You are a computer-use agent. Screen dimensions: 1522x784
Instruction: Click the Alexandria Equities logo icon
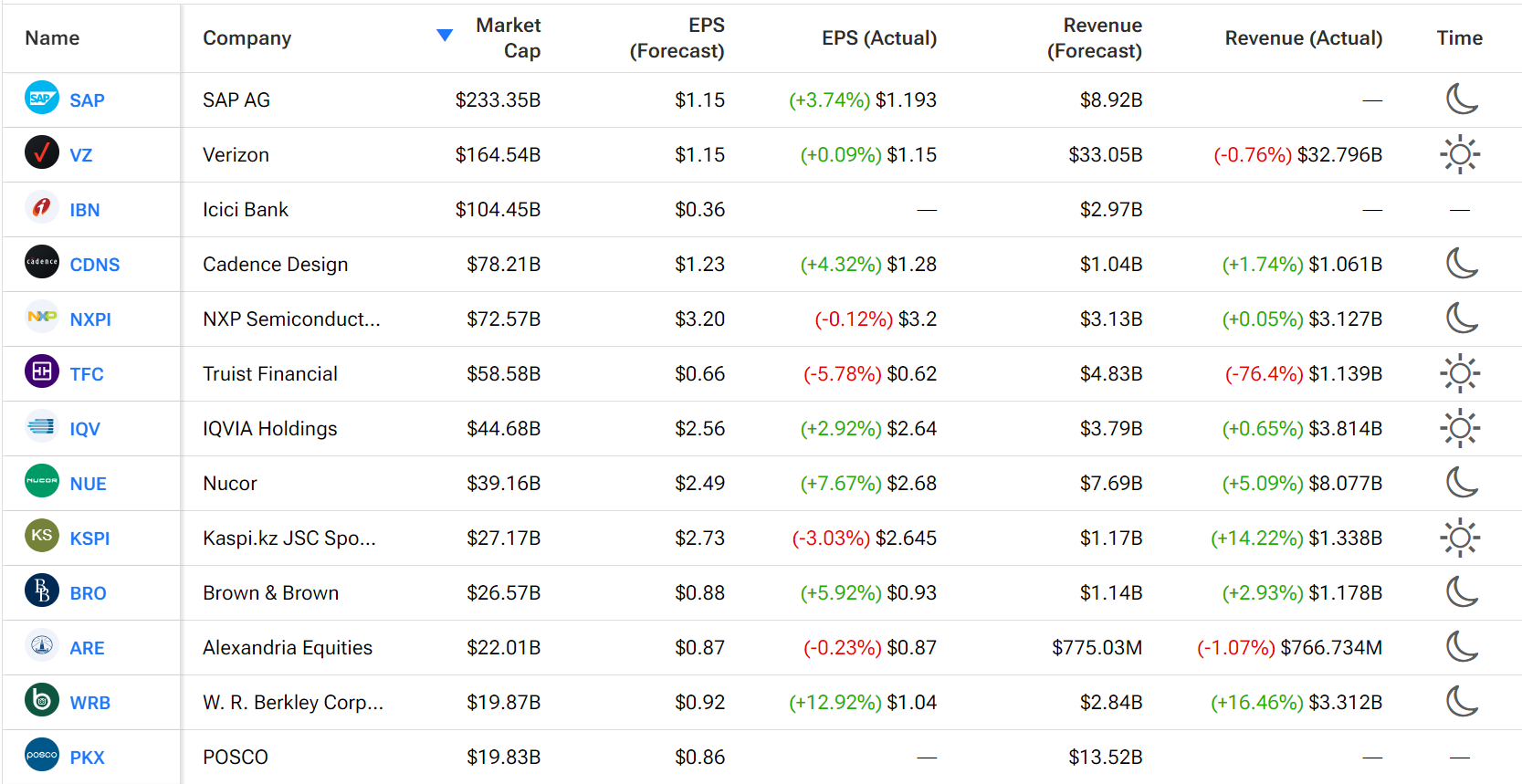42,646
